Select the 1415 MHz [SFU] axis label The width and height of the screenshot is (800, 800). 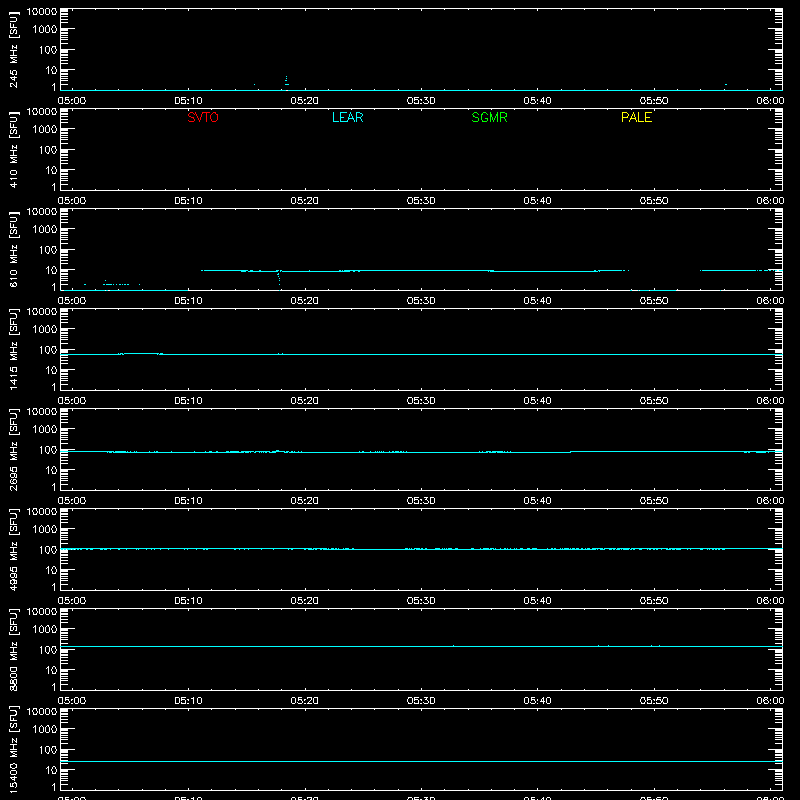pos(13,349)
